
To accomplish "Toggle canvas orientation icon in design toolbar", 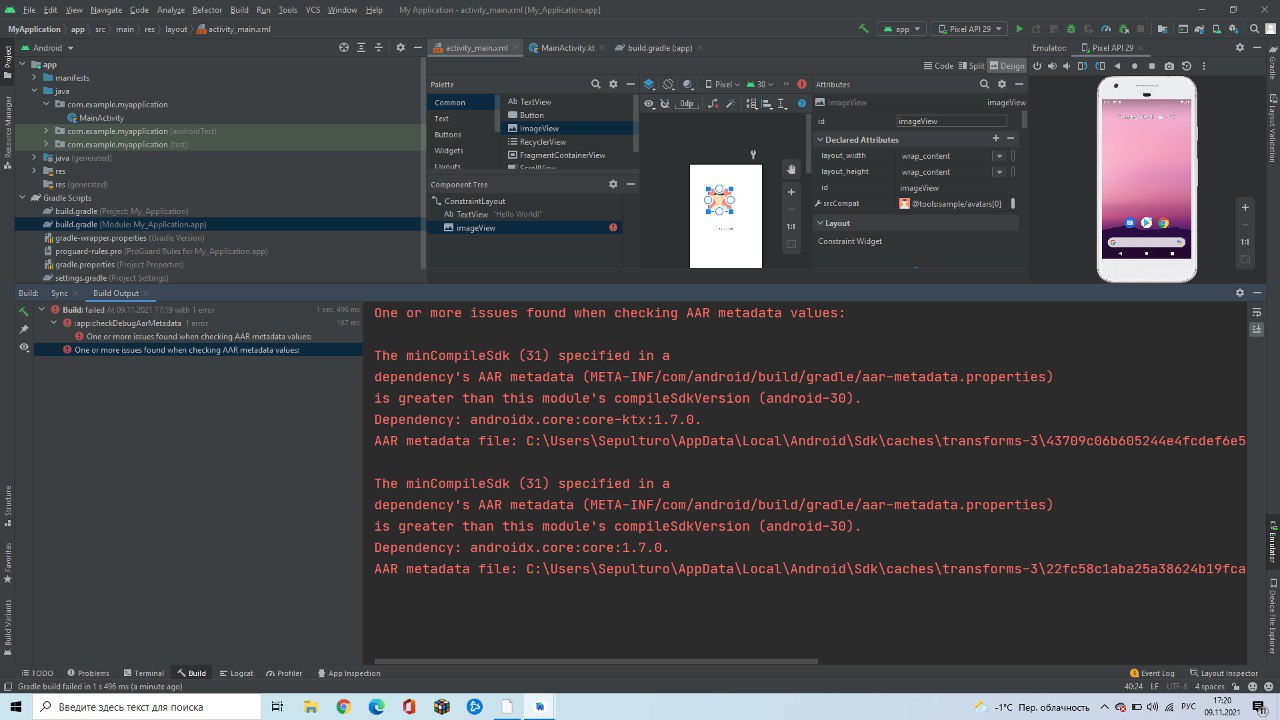I will pos(669,84).
